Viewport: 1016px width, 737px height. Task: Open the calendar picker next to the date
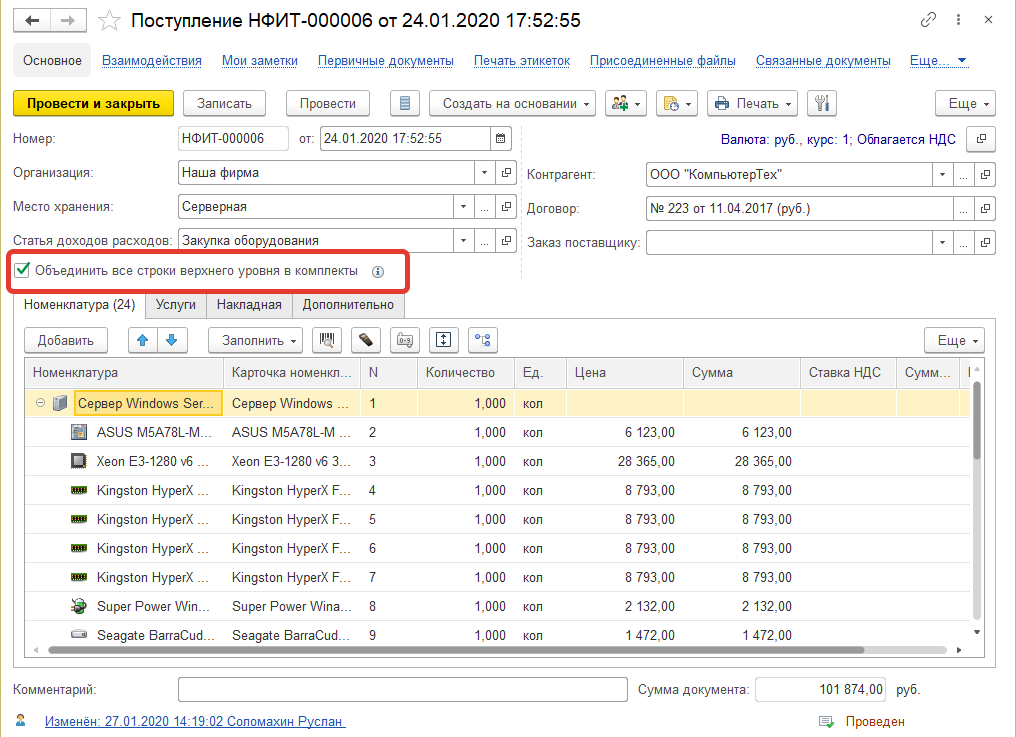502,139
